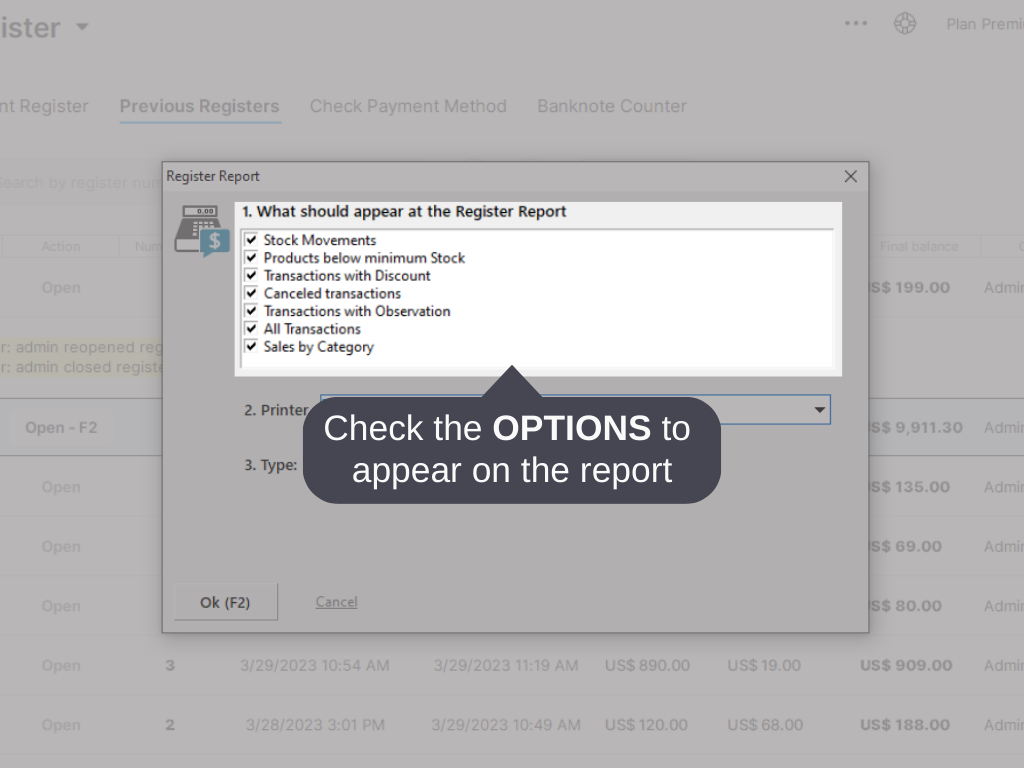The image size is (1024, 768).
Task: Select the US$ 9,911.30 balance cell
Action: click(x=916, y=428)
